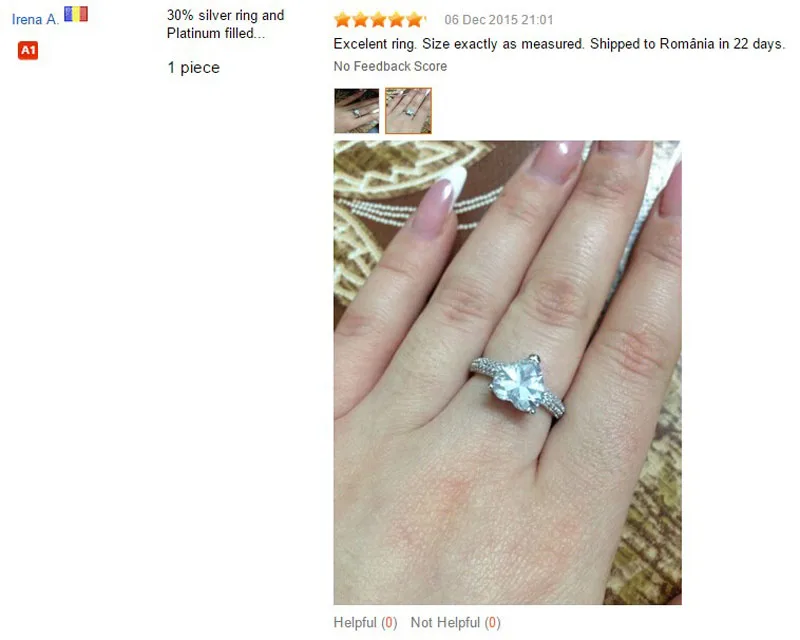Click the fourth orange rating star
The width and height of the screenshot is (800, 640).
click(396, 20)
